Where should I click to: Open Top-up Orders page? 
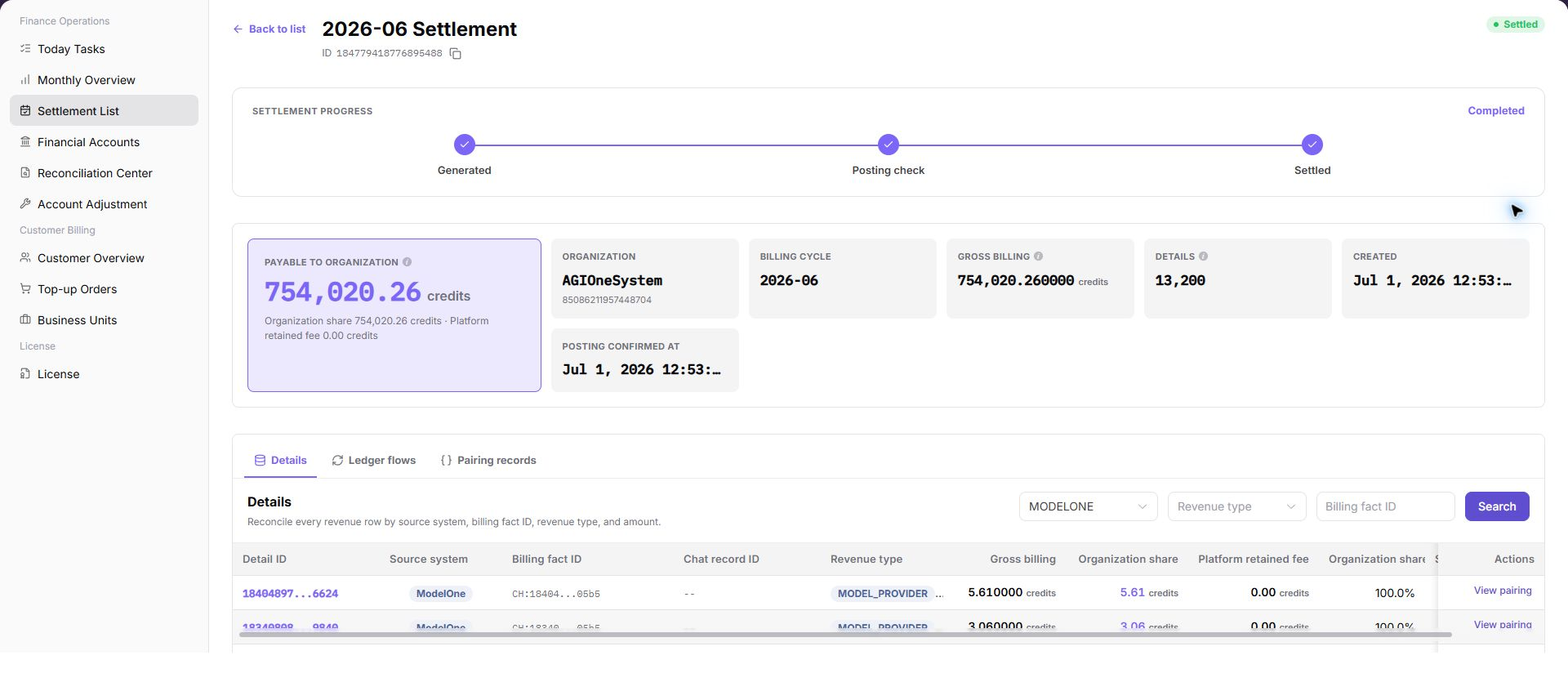click(104, 289)
